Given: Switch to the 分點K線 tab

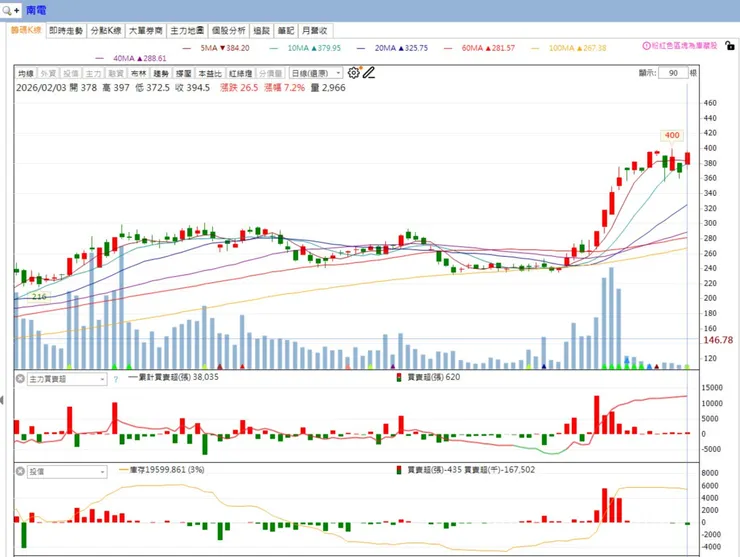Looking at the screenshot, I should [106, 31].
